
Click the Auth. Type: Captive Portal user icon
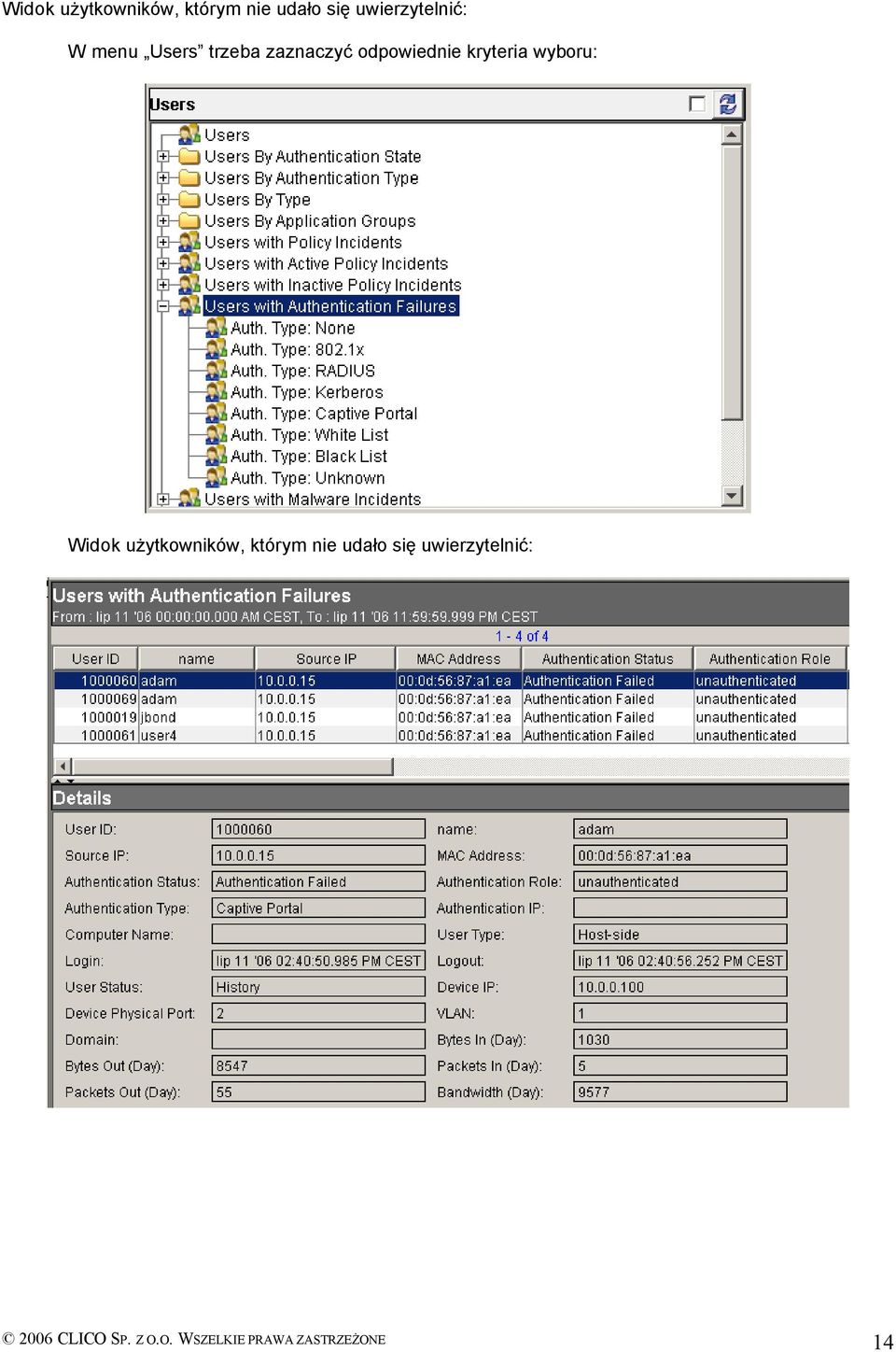pos(217,414)
